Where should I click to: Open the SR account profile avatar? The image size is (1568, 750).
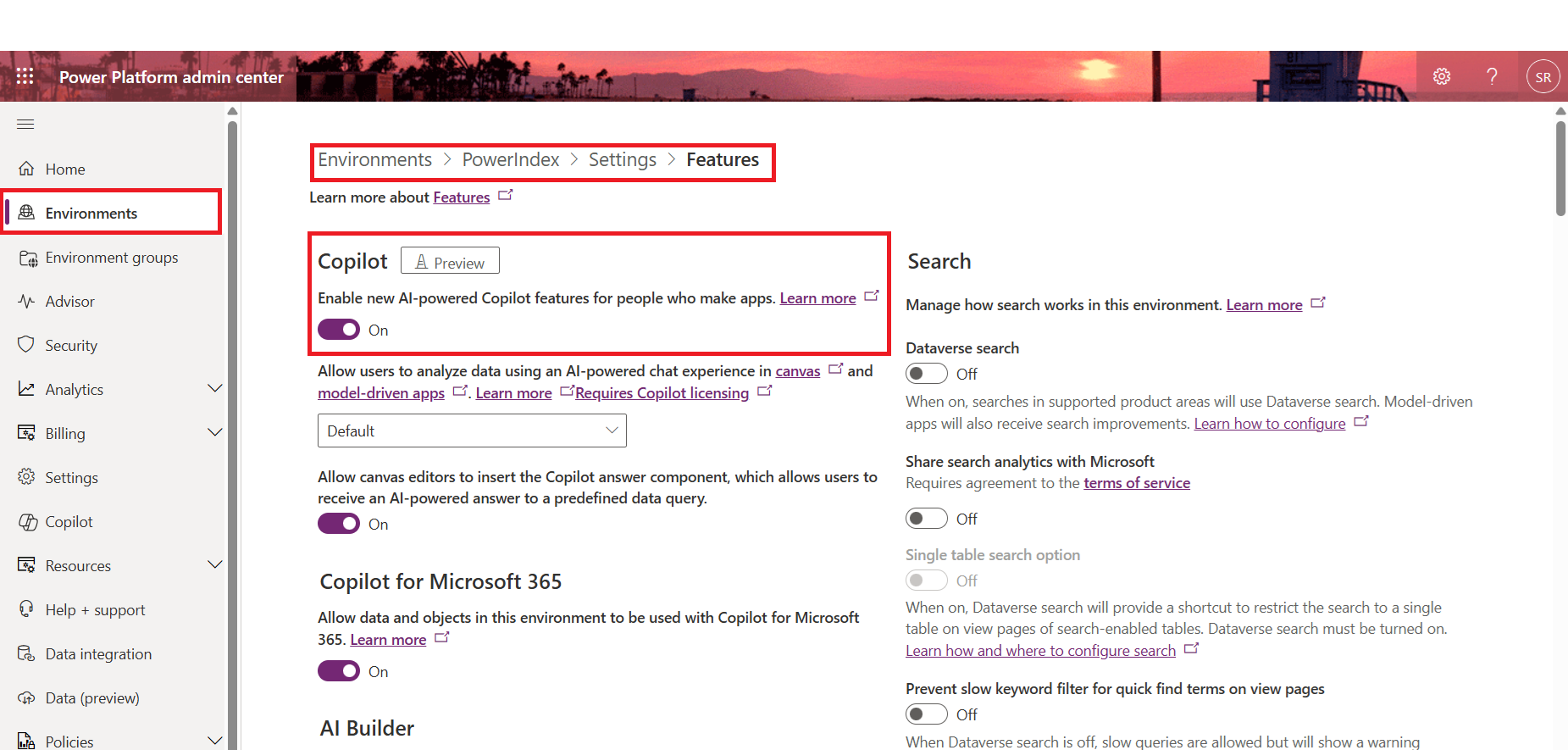click(x=1543, y=77)
